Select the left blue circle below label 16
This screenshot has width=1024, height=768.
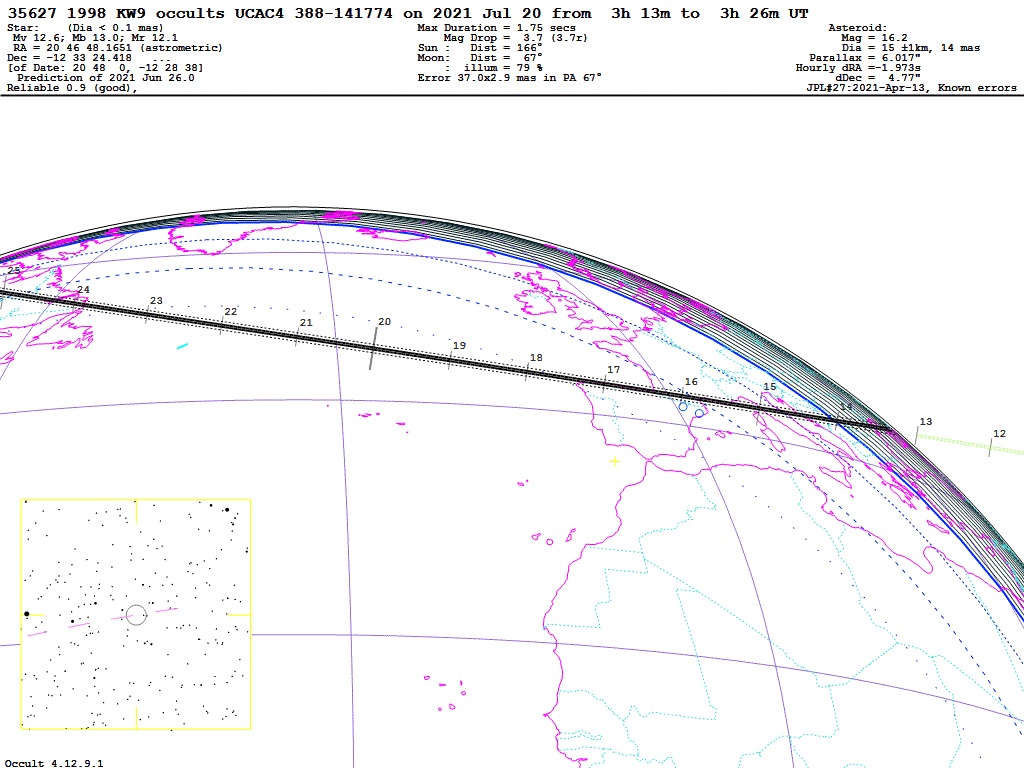[683, 406]
